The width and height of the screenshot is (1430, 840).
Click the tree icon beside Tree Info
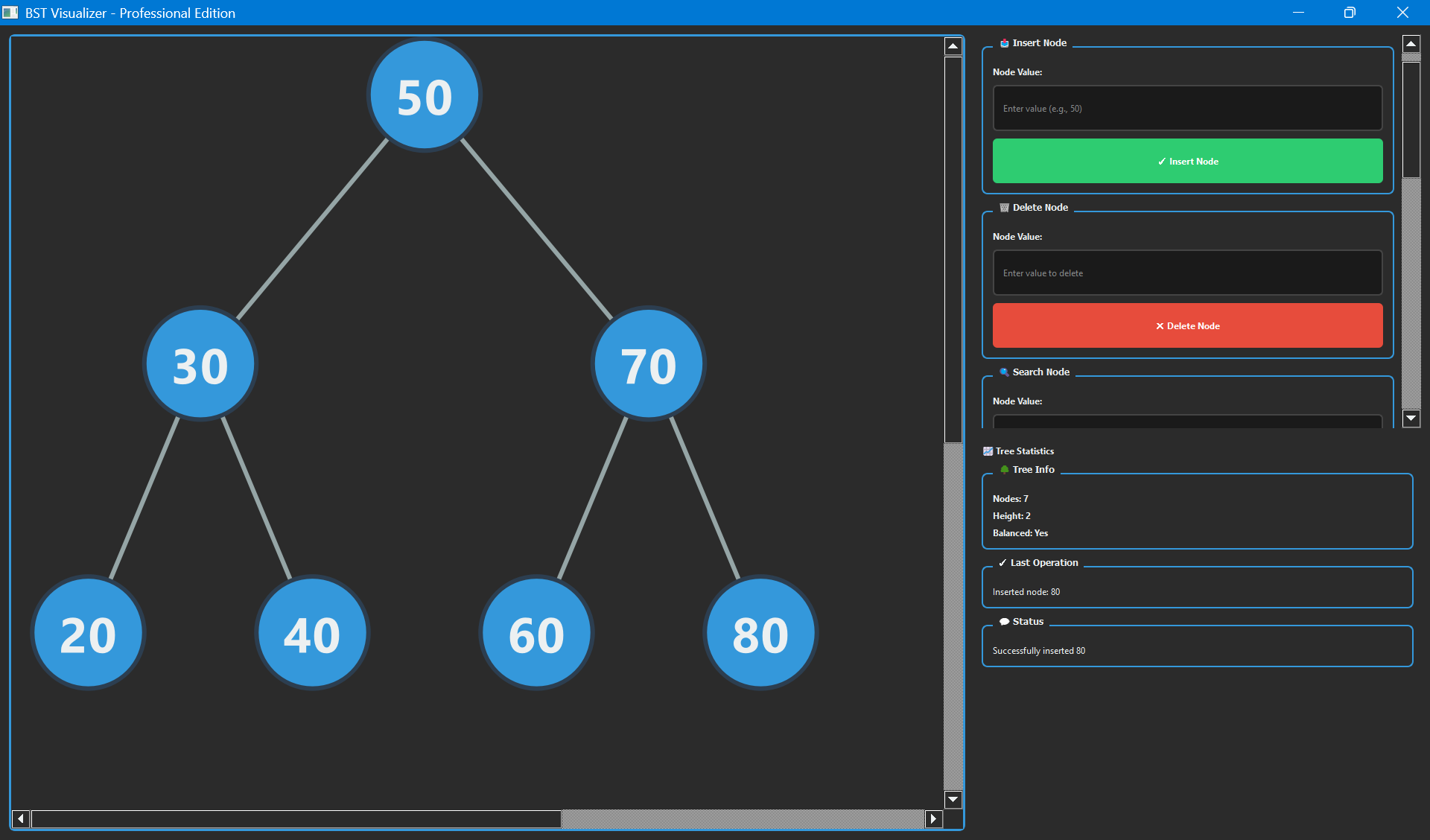[1005, 470]
